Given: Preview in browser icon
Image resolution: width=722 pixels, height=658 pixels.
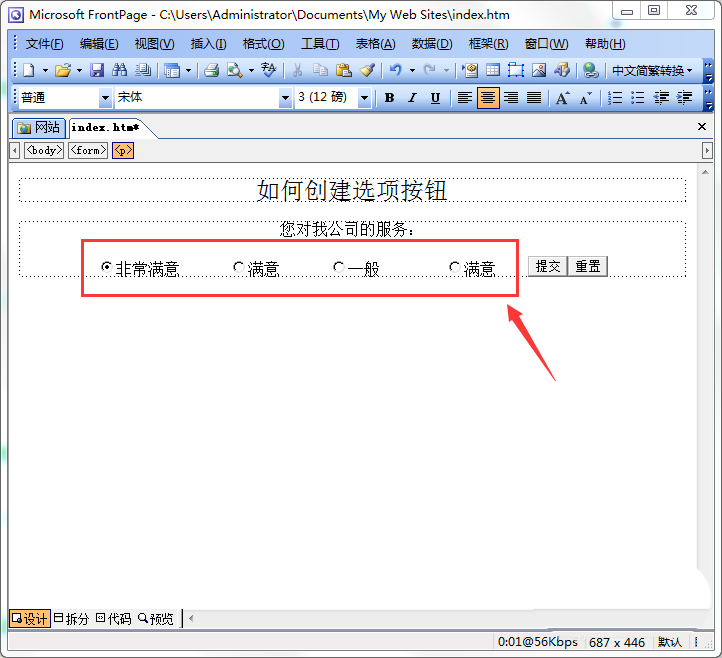Looking at the screenshot, I should (x=235, y=70).
